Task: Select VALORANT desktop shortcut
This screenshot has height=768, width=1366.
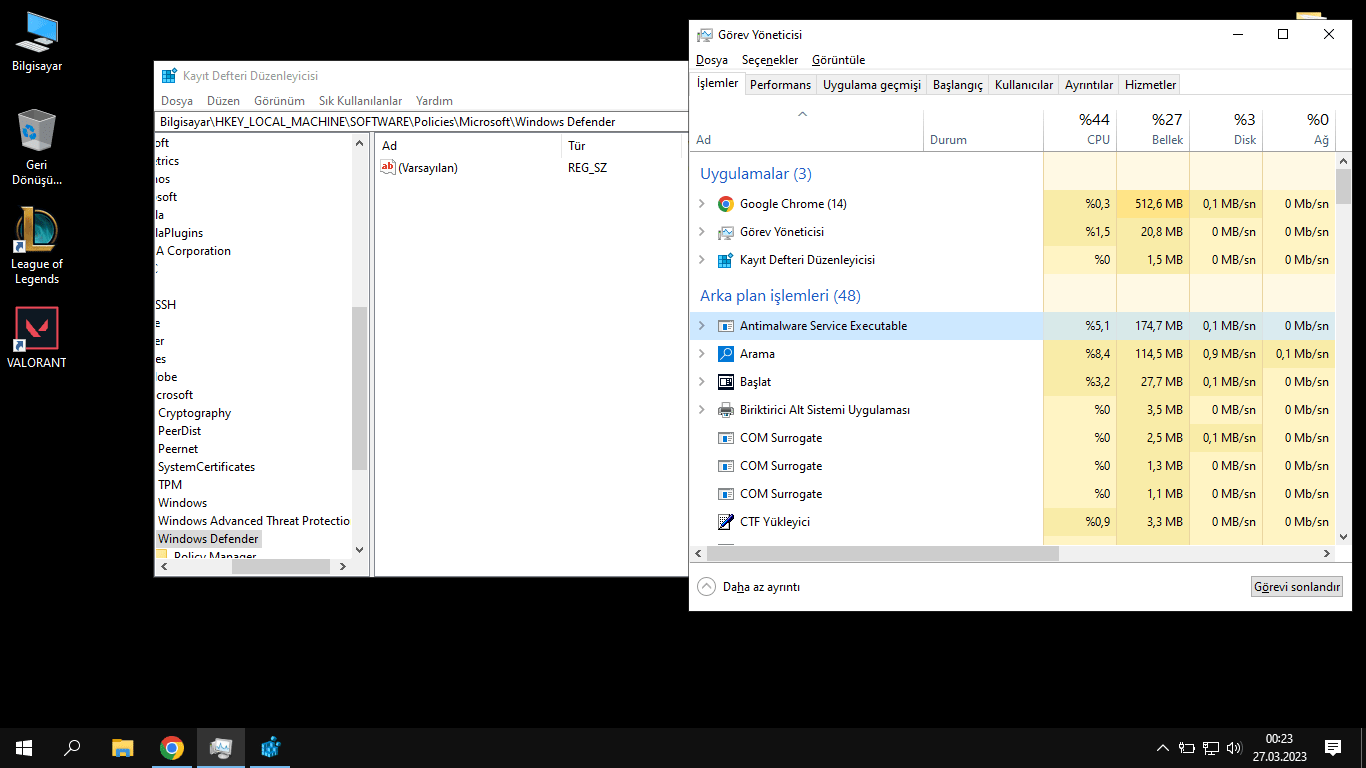Action: 37,338
